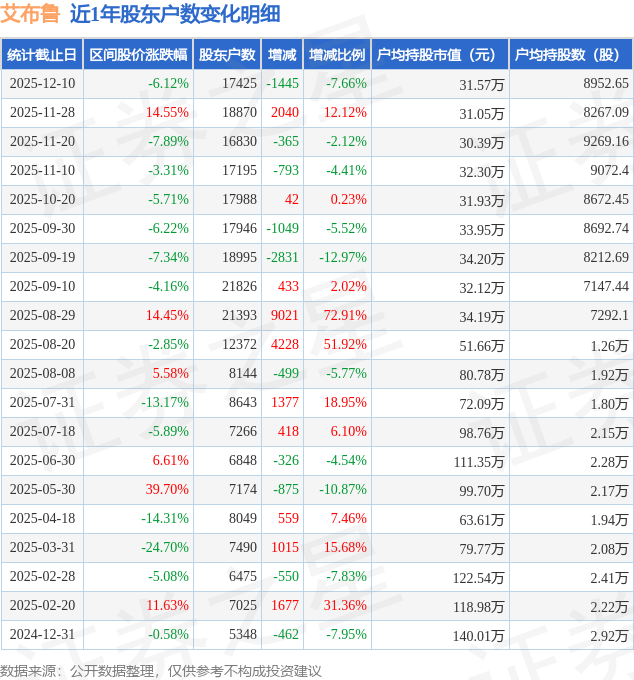The image size is (634, 680).
Task: Click the 艾布鲁 stock name in the title
Action: (30, 14)
